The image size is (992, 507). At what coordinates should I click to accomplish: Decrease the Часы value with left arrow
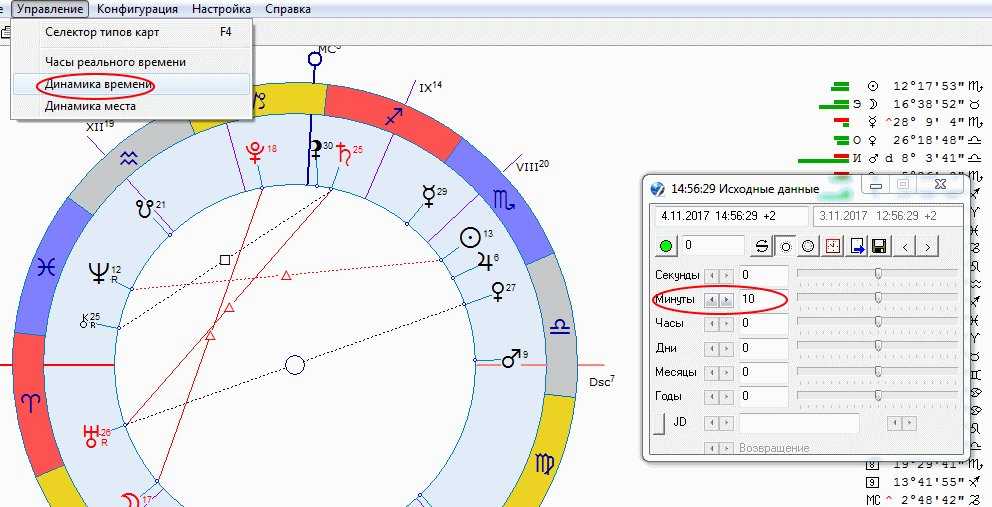click(x=712, y=324)
